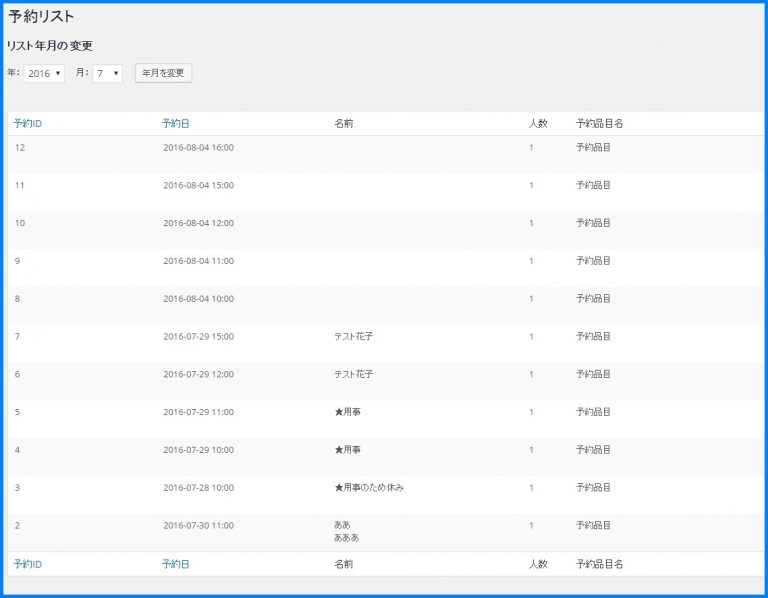
Task: Select the row with reservation ID 12
Action: click(20, 148)
